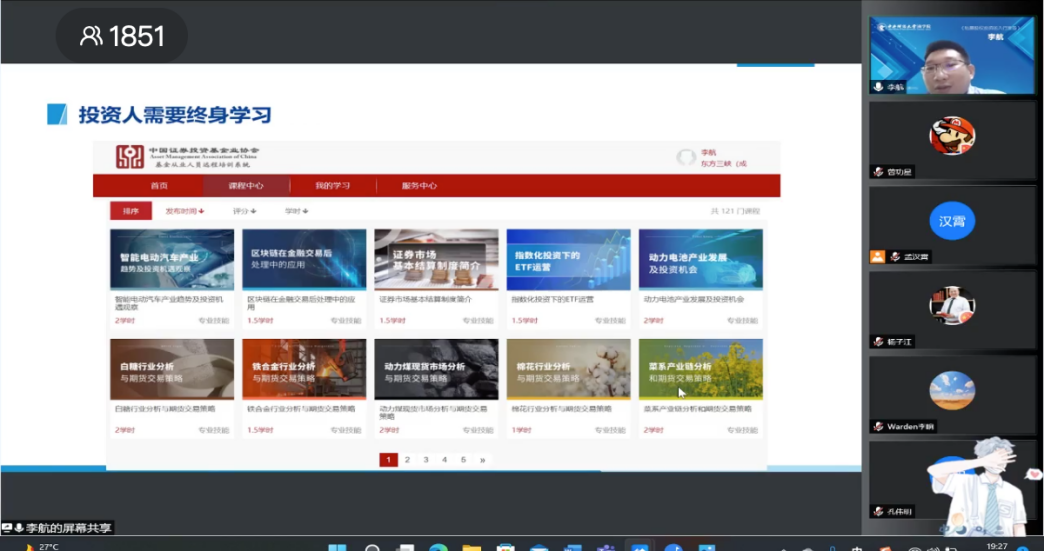Sort courses by 评分 arrow
The width and height of the screenshot is (1044, 551).
coord(245,211)
